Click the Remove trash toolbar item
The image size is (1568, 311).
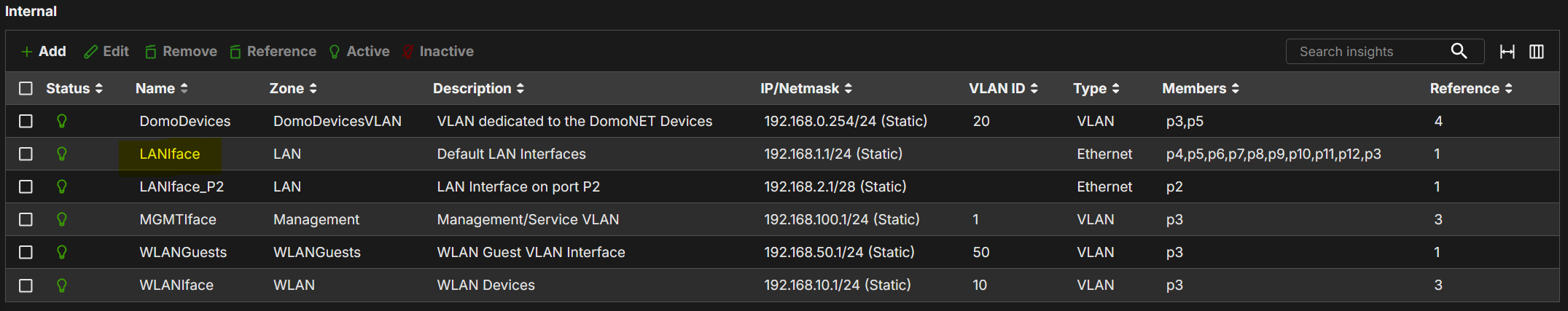[181, 52]
